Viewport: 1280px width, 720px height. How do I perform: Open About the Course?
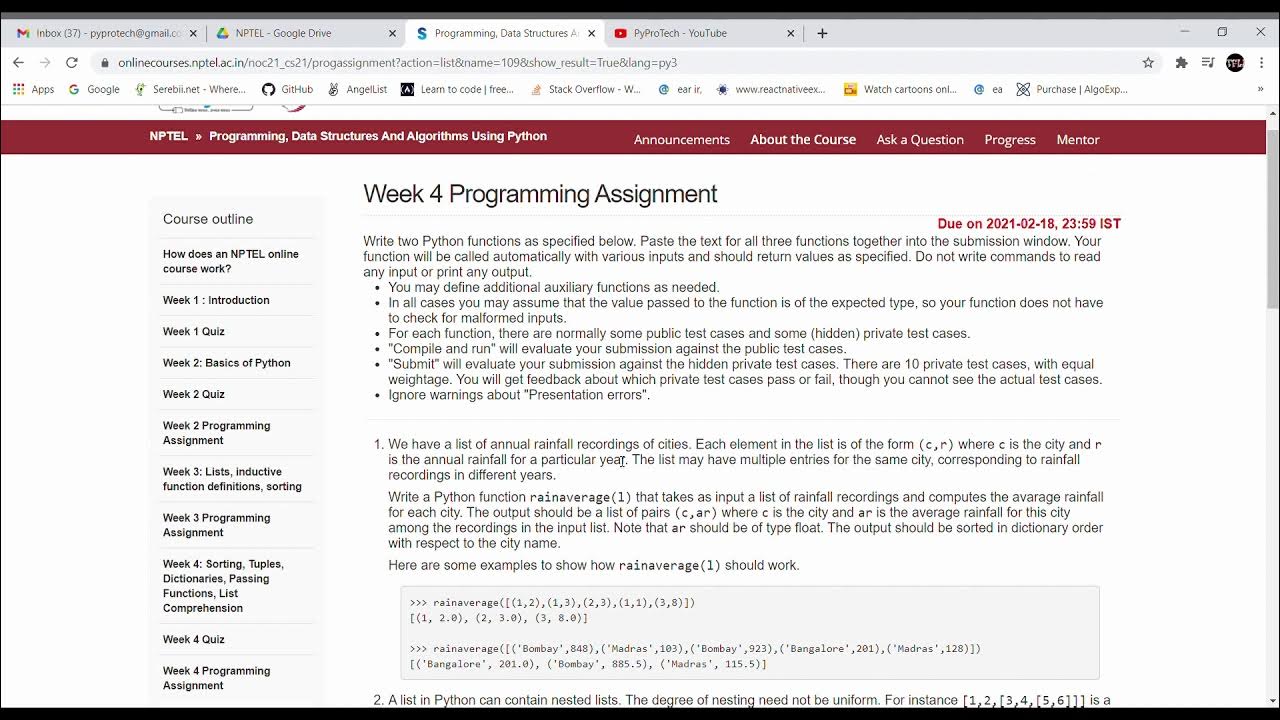(803, 139)
